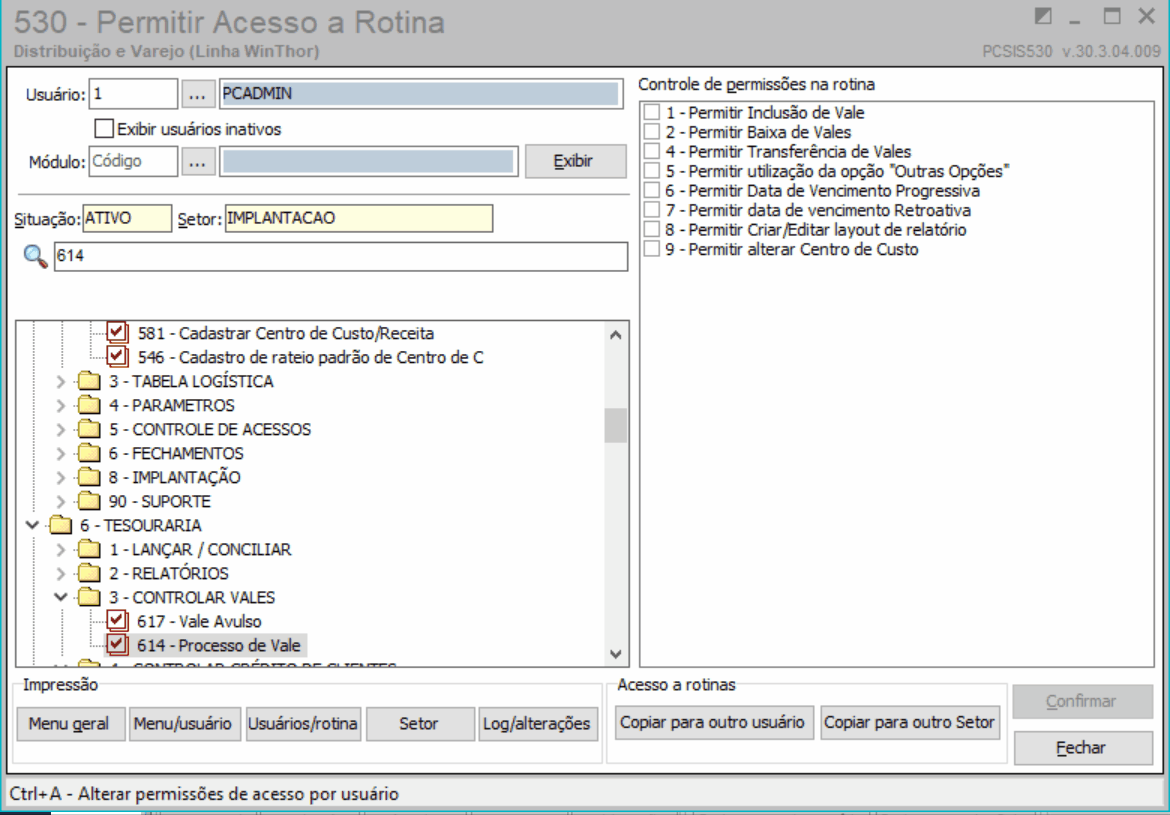Click the folder icon of 3 - TABELA LOGÍSTICA
The height and width of the screenshot is (815, 1170).
(x=90, y=382)
